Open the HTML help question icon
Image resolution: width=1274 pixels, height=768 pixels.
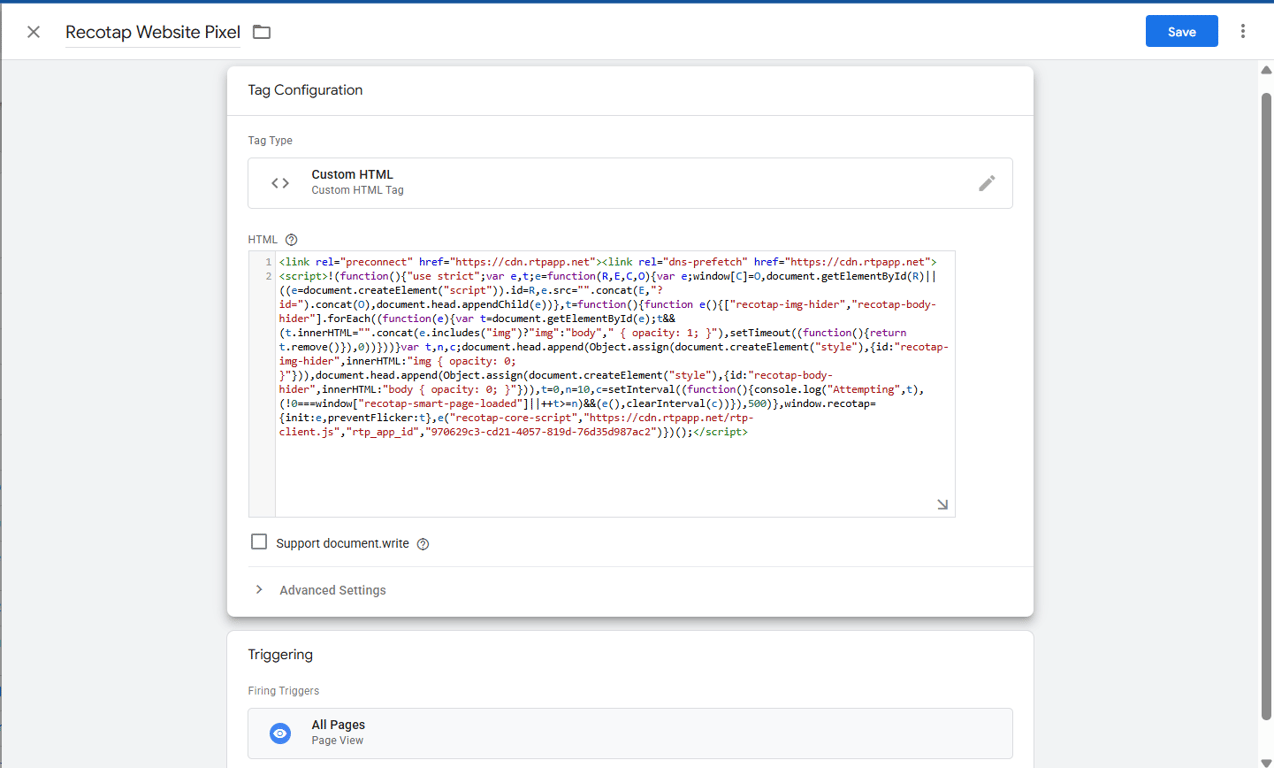tap(292, 240)
